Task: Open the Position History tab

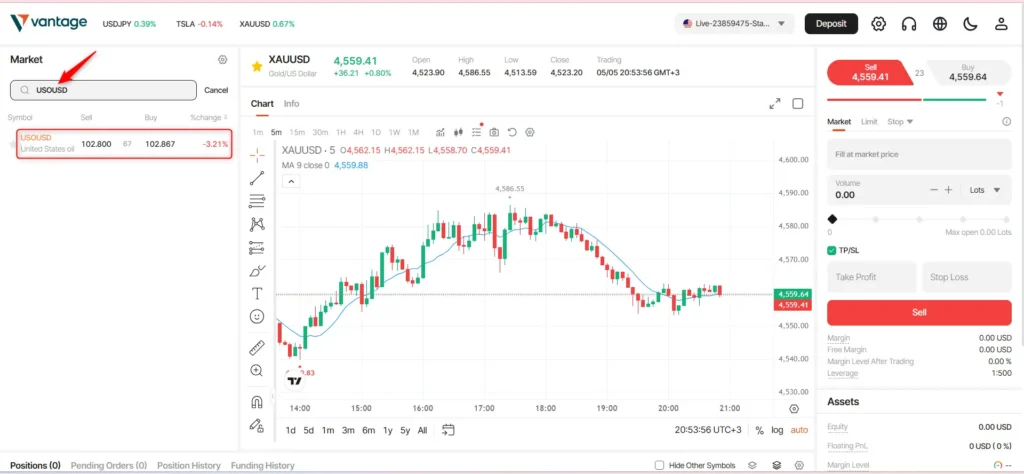Action: [189, 466]
